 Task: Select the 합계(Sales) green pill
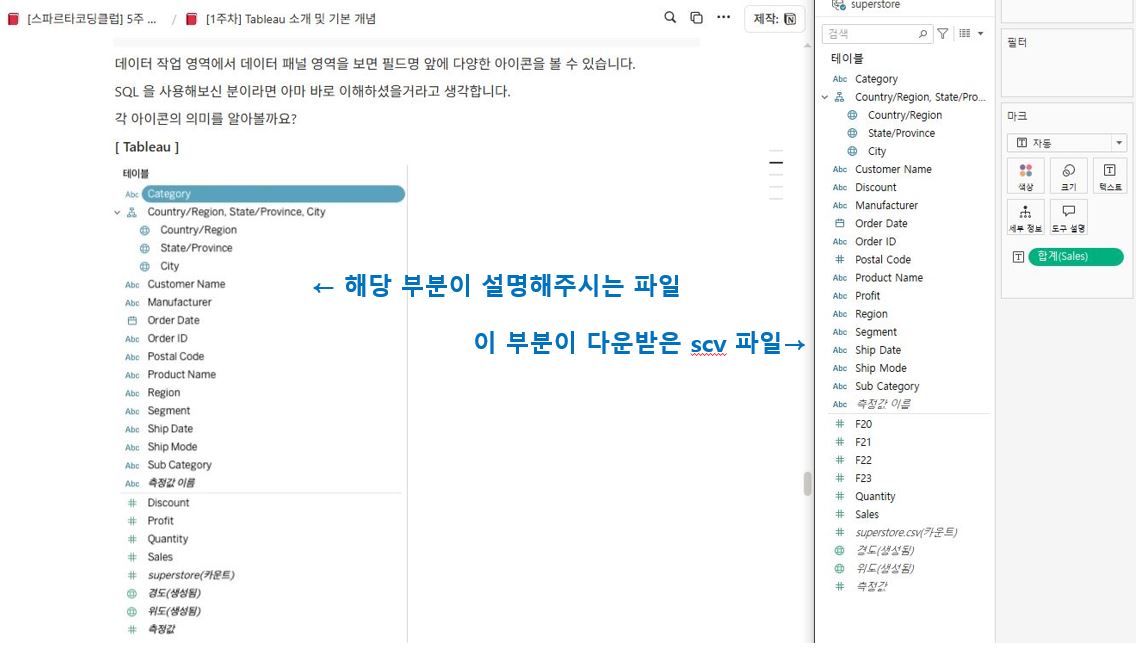coord(1076,256)
